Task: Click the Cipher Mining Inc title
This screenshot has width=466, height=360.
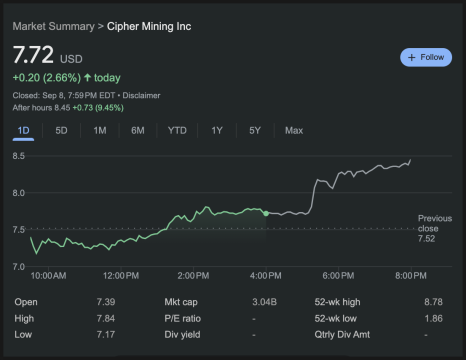Action: pos(149,26)
